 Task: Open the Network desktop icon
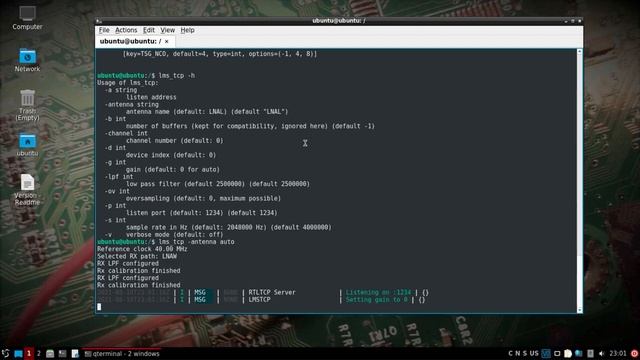(x=27, y=60)
